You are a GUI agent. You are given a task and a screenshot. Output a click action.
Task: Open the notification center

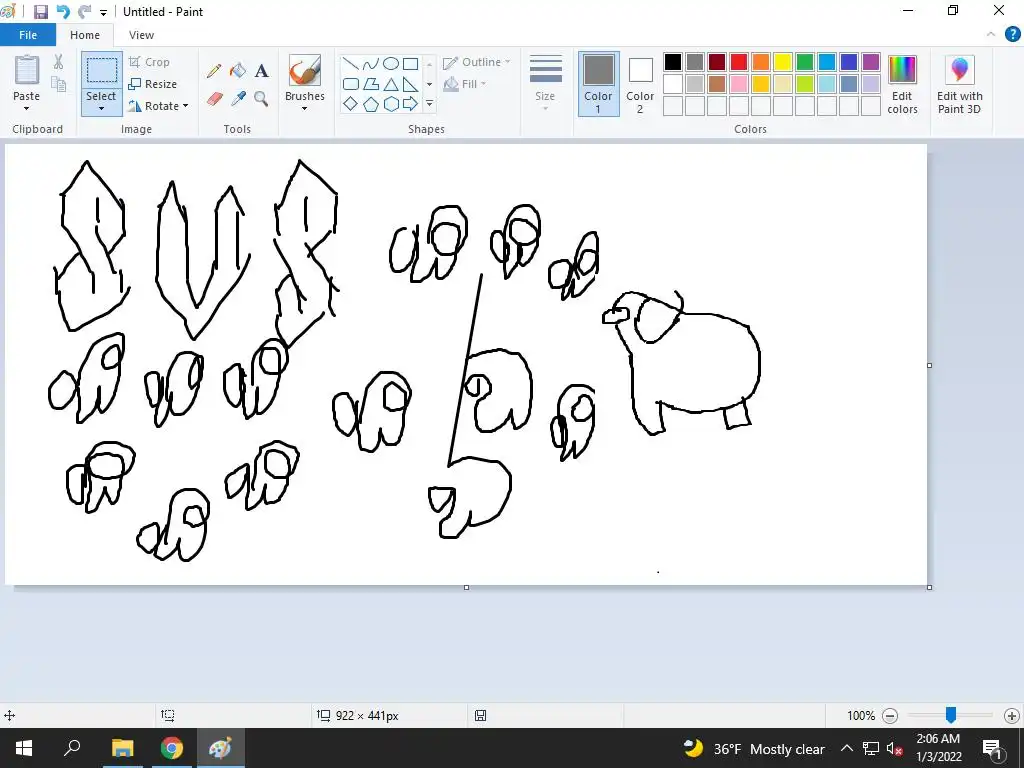click(x=992, y=748)
